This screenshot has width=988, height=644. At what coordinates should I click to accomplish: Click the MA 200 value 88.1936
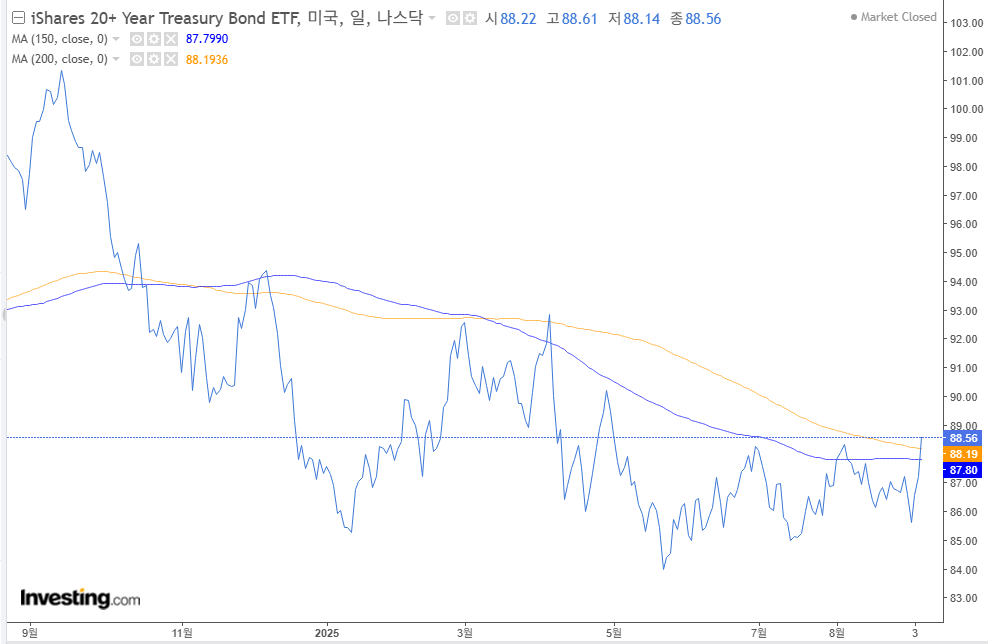coord(207,60)
